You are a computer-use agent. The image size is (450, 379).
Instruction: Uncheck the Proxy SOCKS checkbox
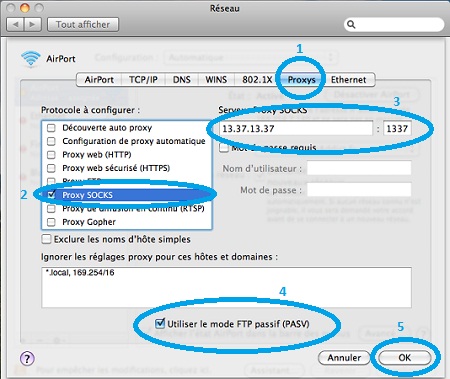51,195
